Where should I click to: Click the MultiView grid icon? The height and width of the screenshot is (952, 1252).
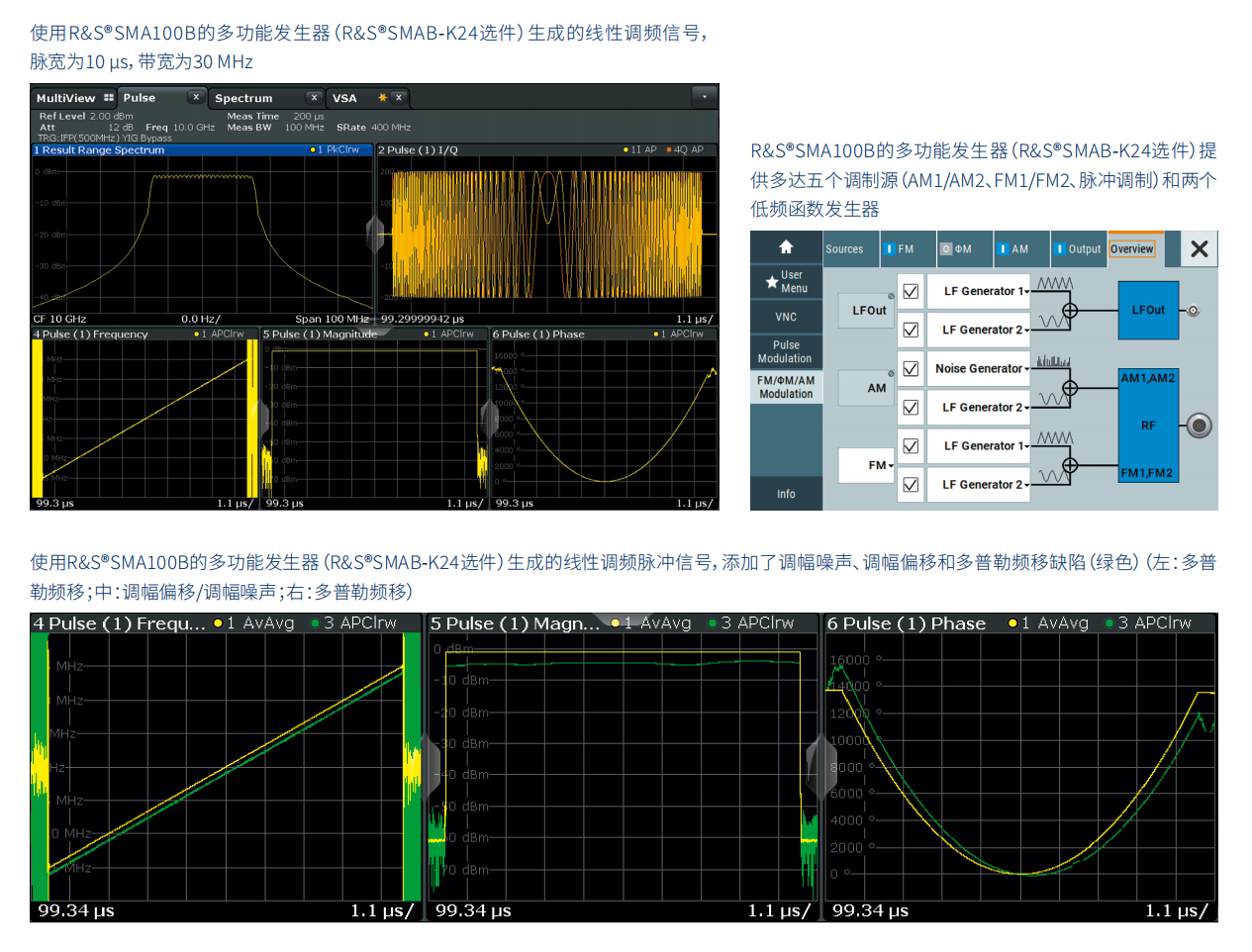coord(109,98)
